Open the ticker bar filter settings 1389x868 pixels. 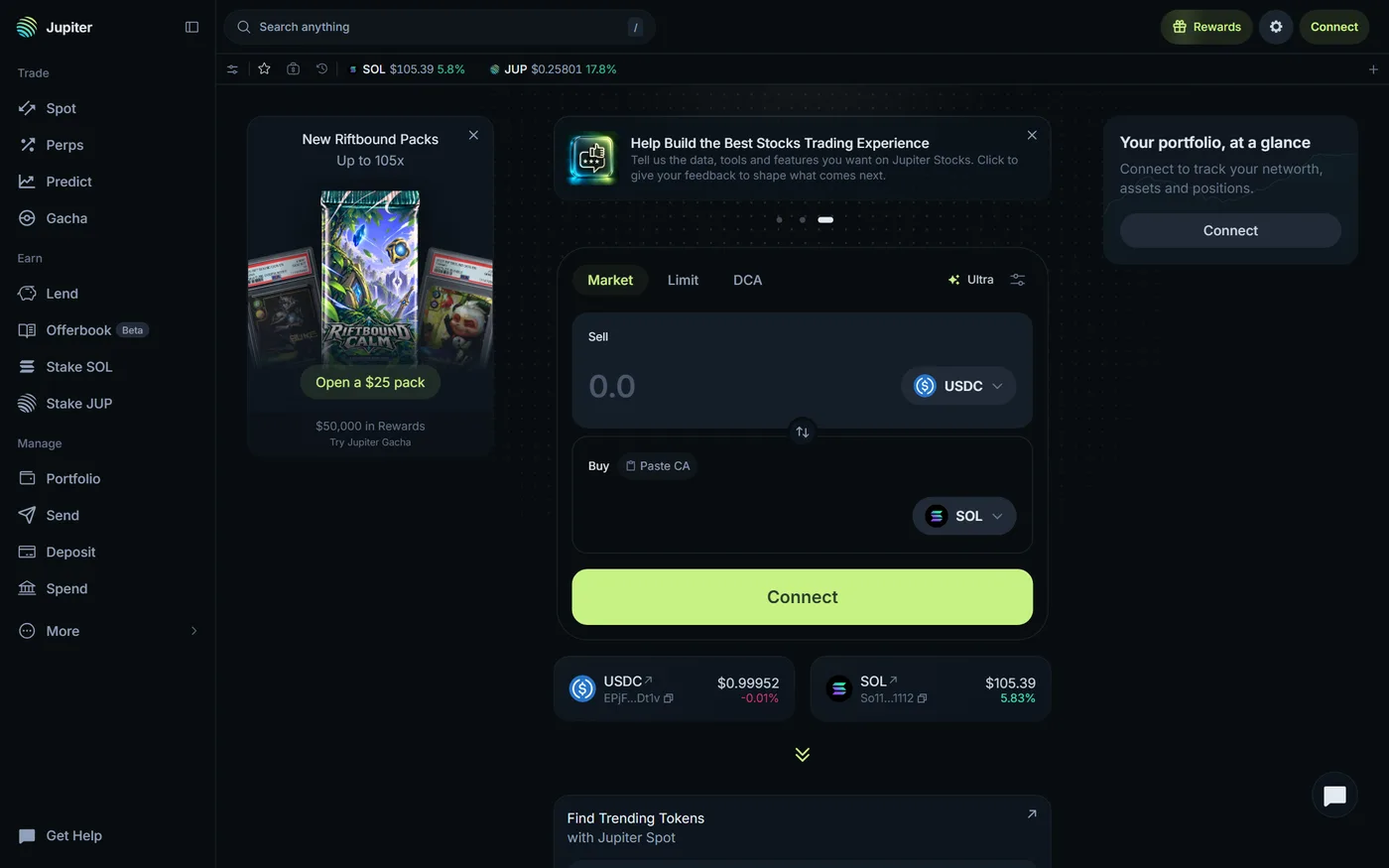coord(232,69)
